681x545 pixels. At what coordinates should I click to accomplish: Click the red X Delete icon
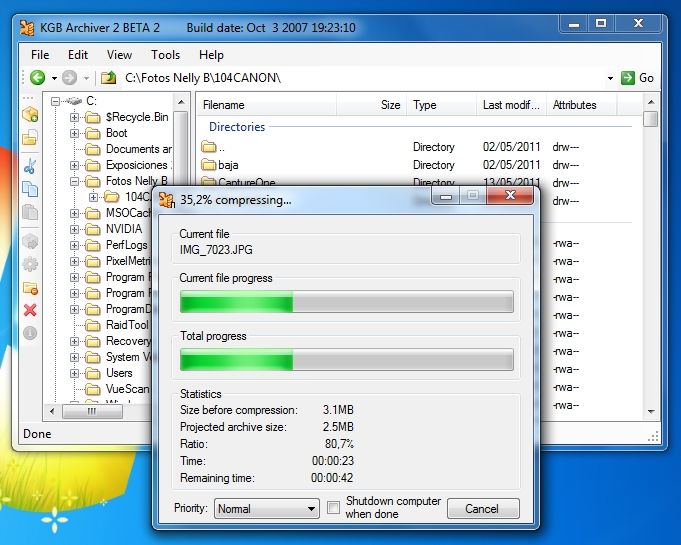pyautogui.click(x=30, y=310)
